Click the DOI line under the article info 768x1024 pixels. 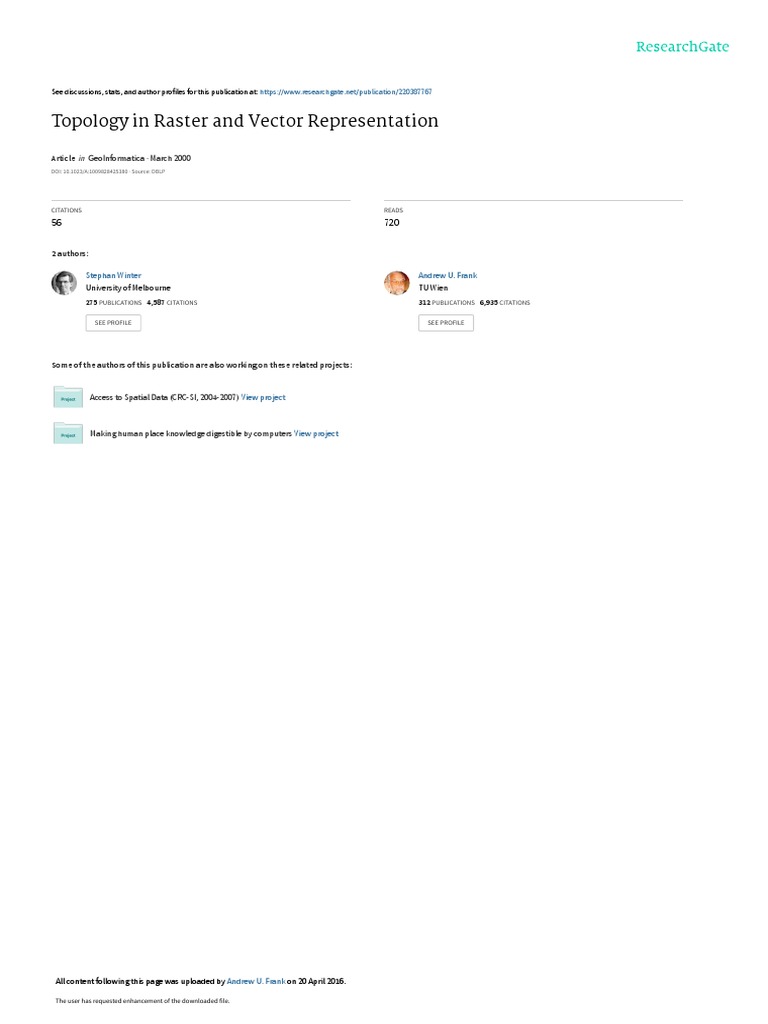(x=108, y=172)
